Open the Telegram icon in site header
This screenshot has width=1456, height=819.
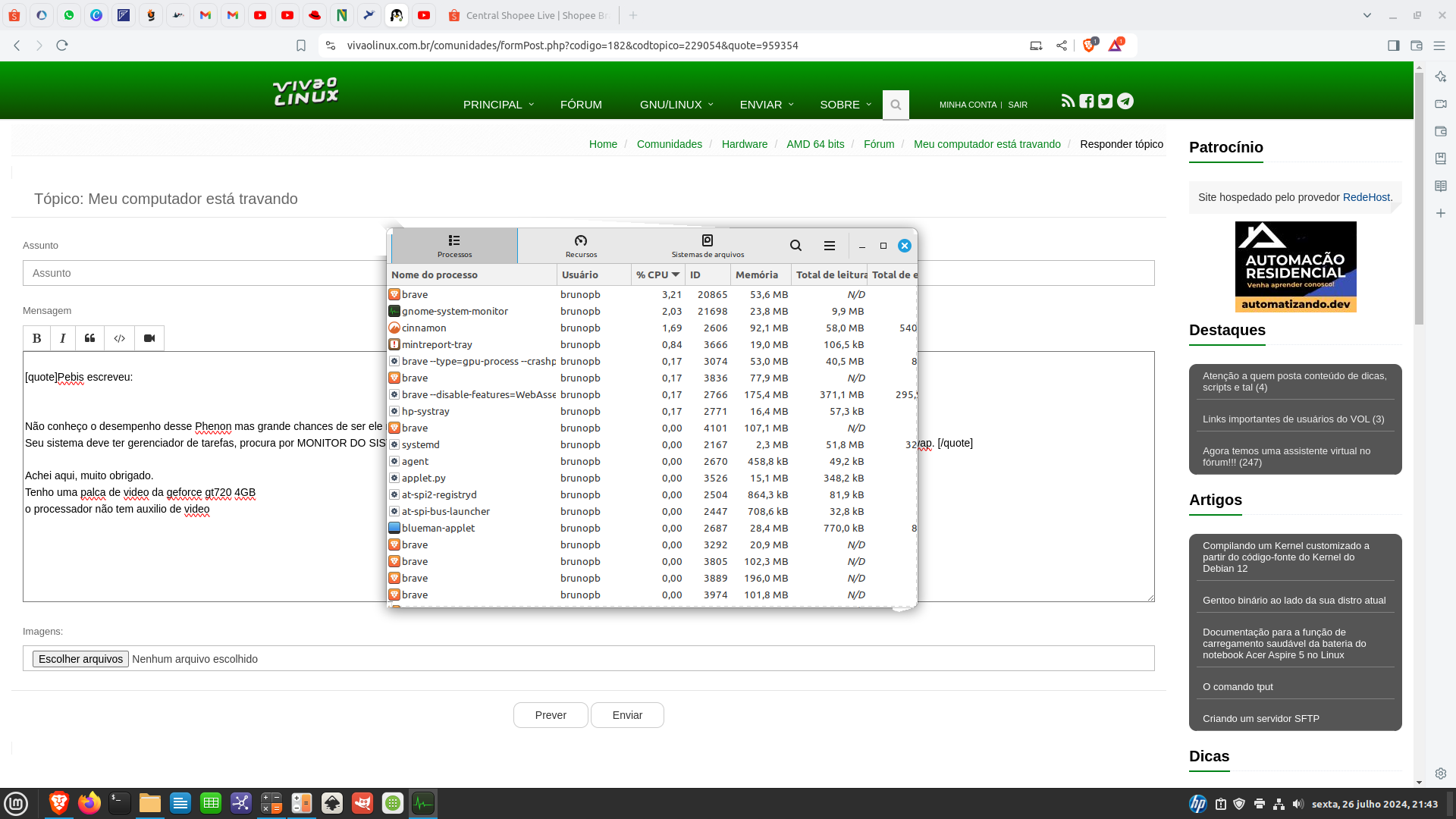click(1125, 101)
